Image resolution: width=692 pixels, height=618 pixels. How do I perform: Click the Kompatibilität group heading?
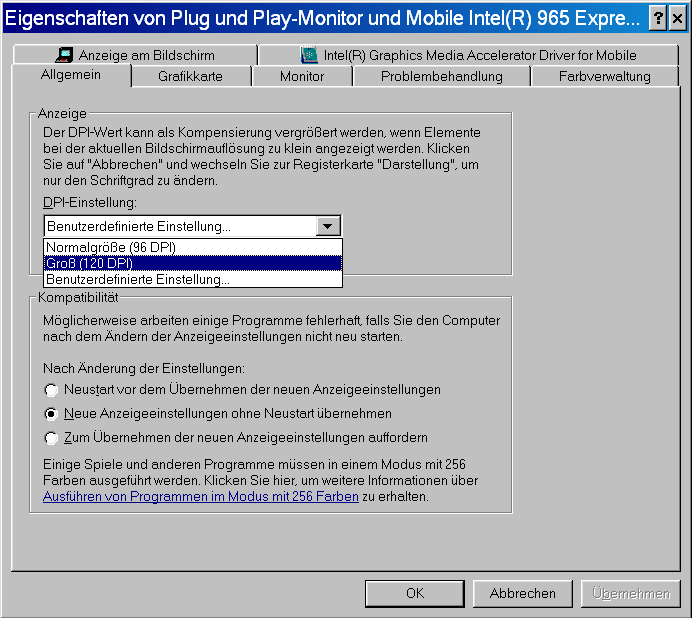point(78,298)
